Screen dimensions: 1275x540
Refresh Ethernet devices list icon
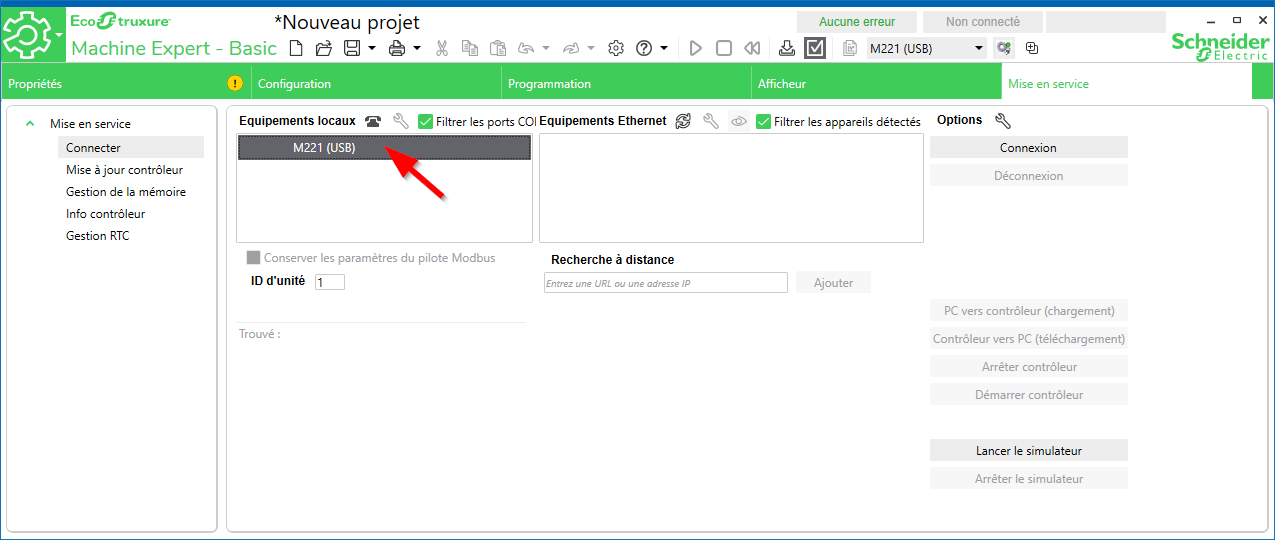click(683, 121)
